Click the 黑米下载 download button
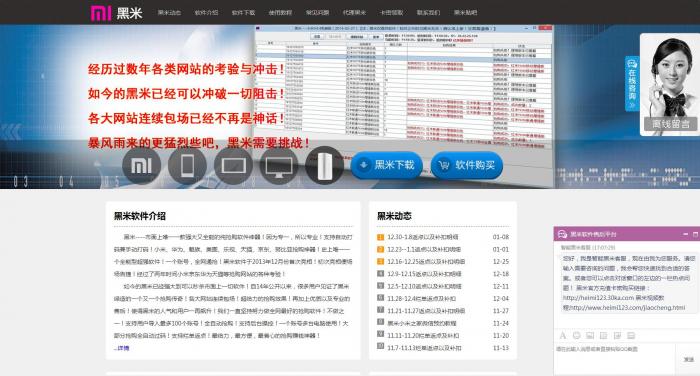 click(387, 165)
